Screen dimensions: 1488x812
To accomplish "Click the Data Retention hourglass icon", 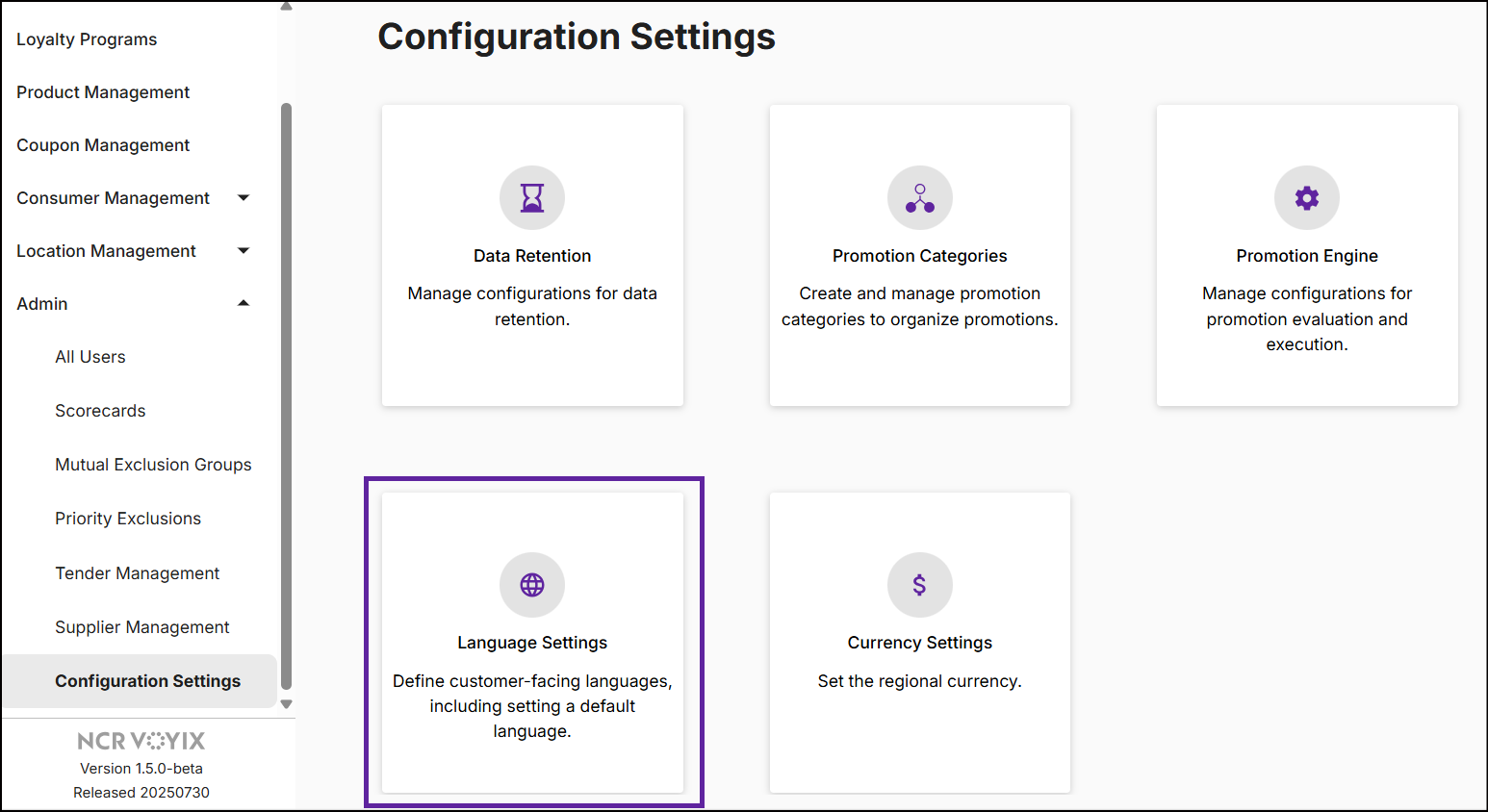I will pos(532,198).
